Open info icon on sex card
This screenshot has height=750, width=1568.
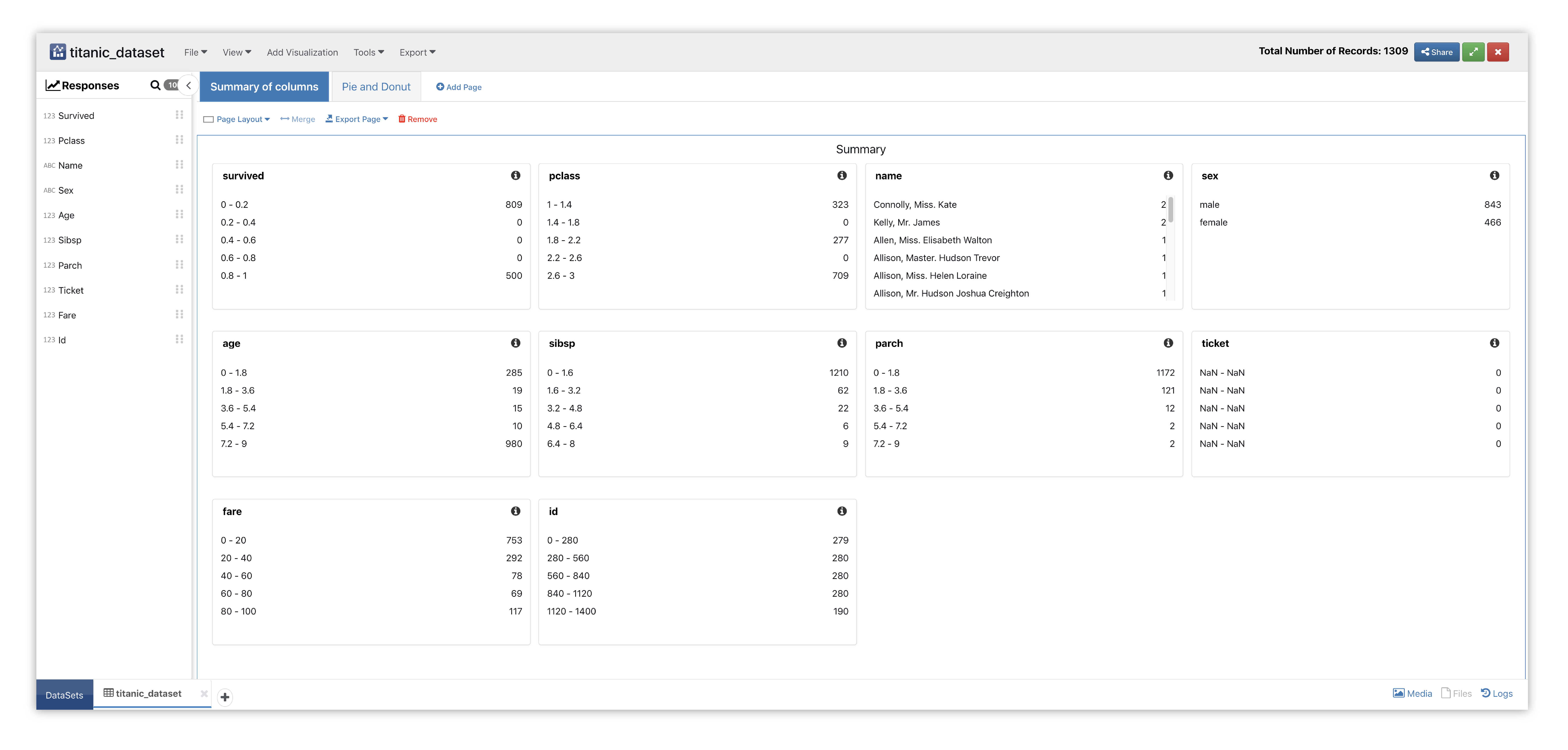point(1494,175)
